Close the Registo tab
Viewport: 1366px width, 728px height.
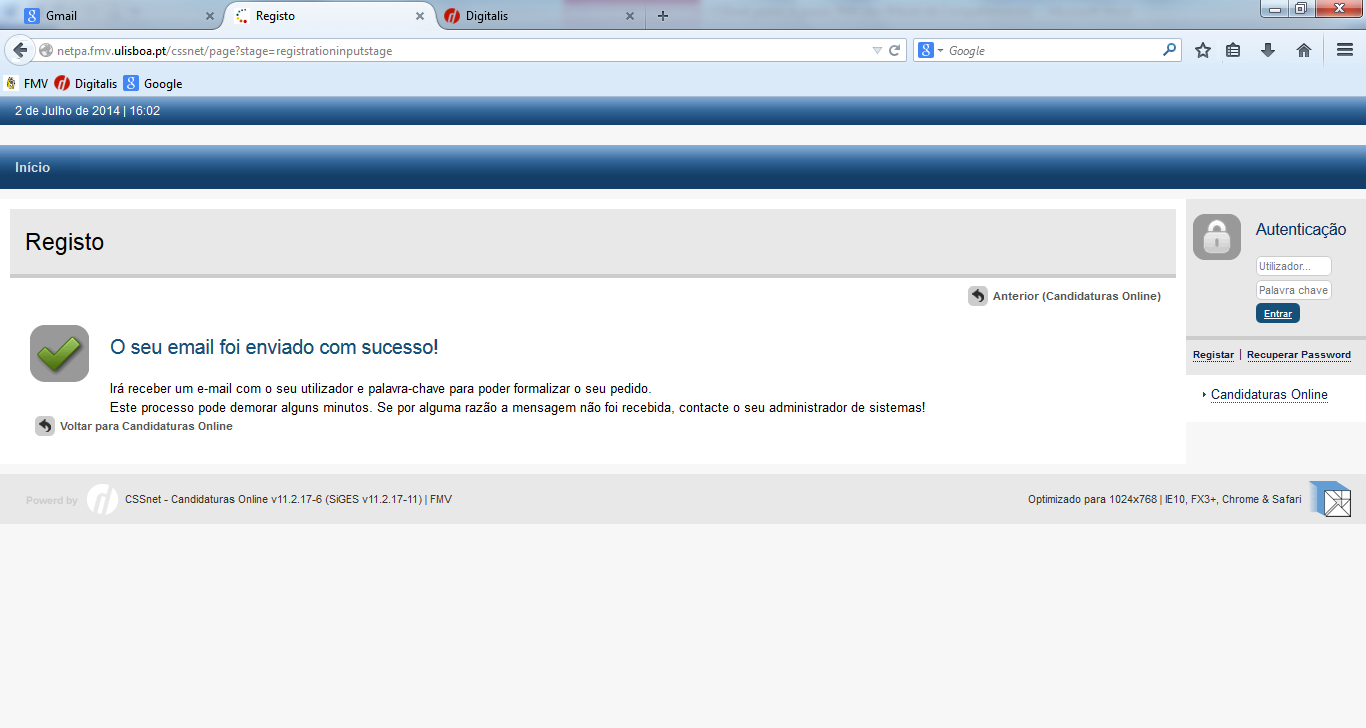click(x=420, y=16)
